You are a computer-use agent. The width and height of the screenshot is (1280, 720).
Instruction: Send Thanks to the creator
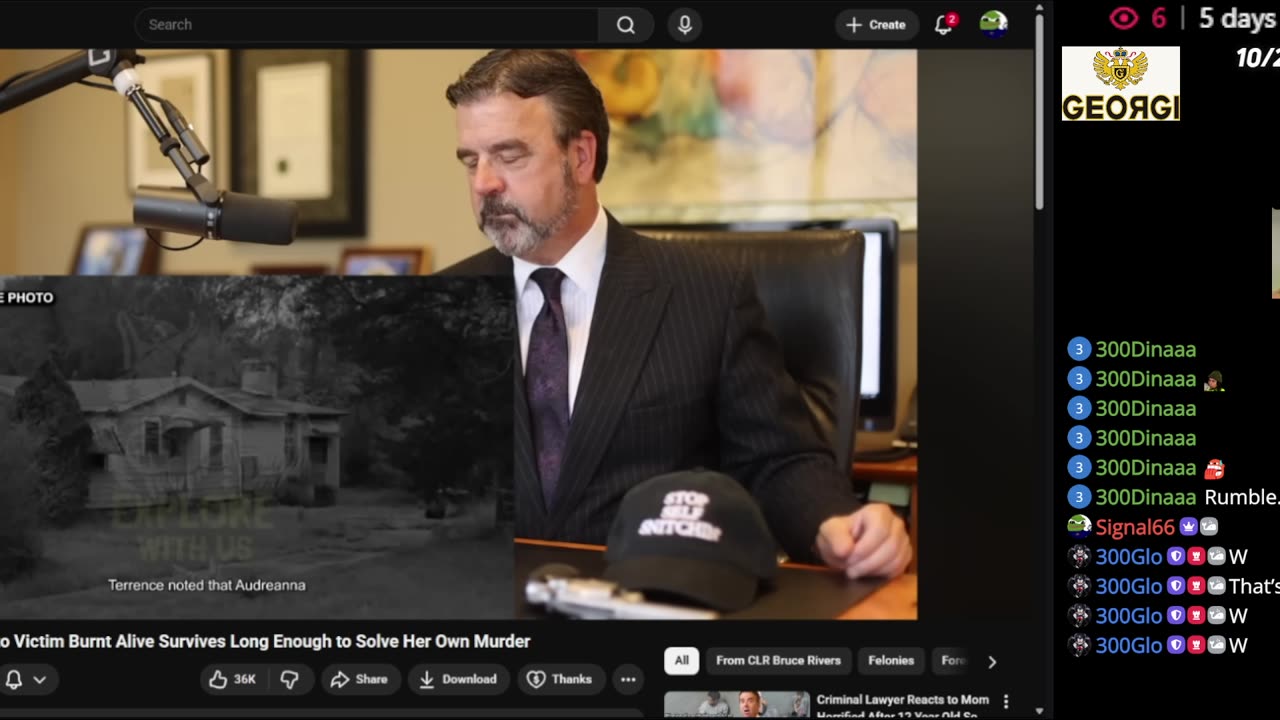(560, 679)
